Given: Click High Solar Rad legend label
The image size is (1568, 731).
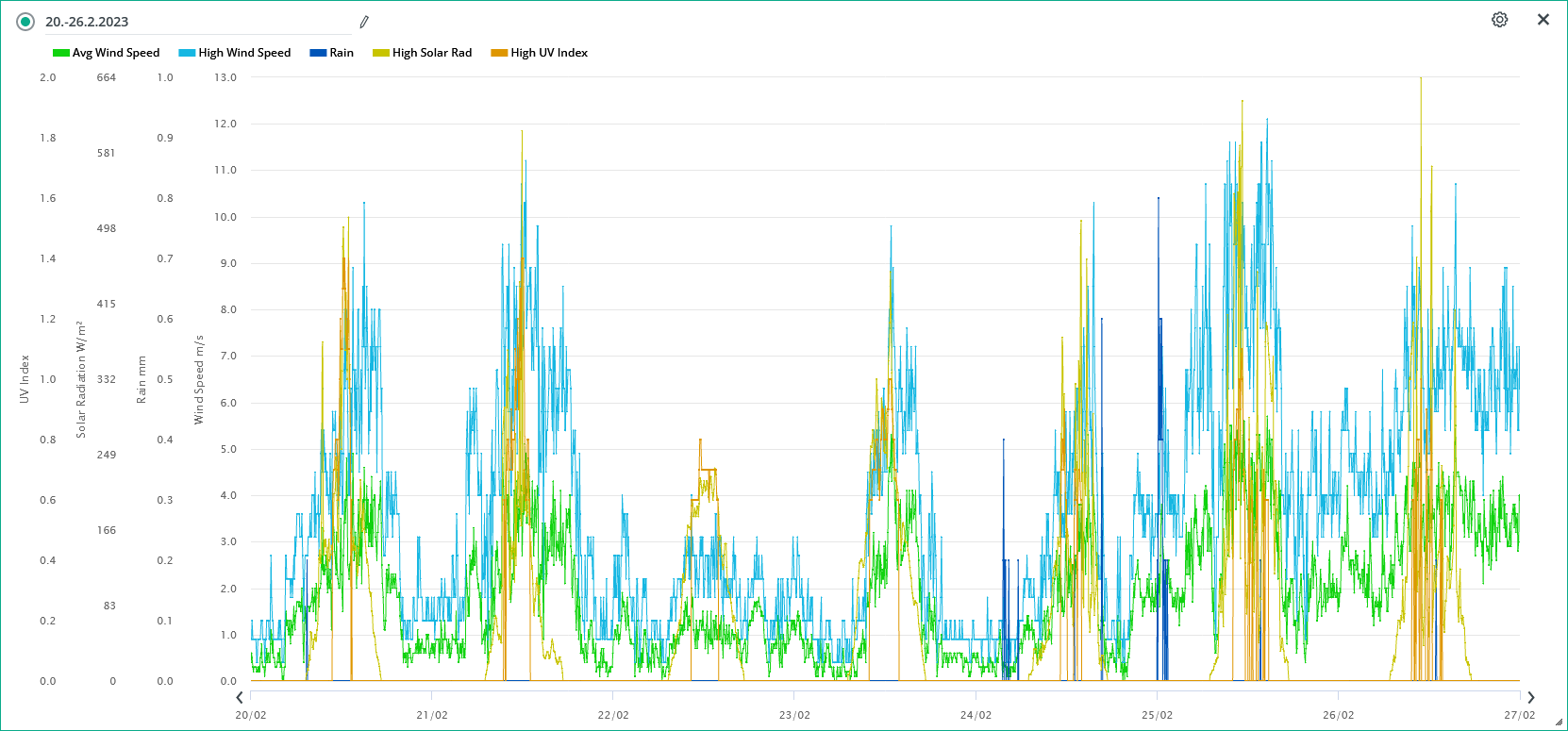Looking at the screenshot, I should [431, 53].
